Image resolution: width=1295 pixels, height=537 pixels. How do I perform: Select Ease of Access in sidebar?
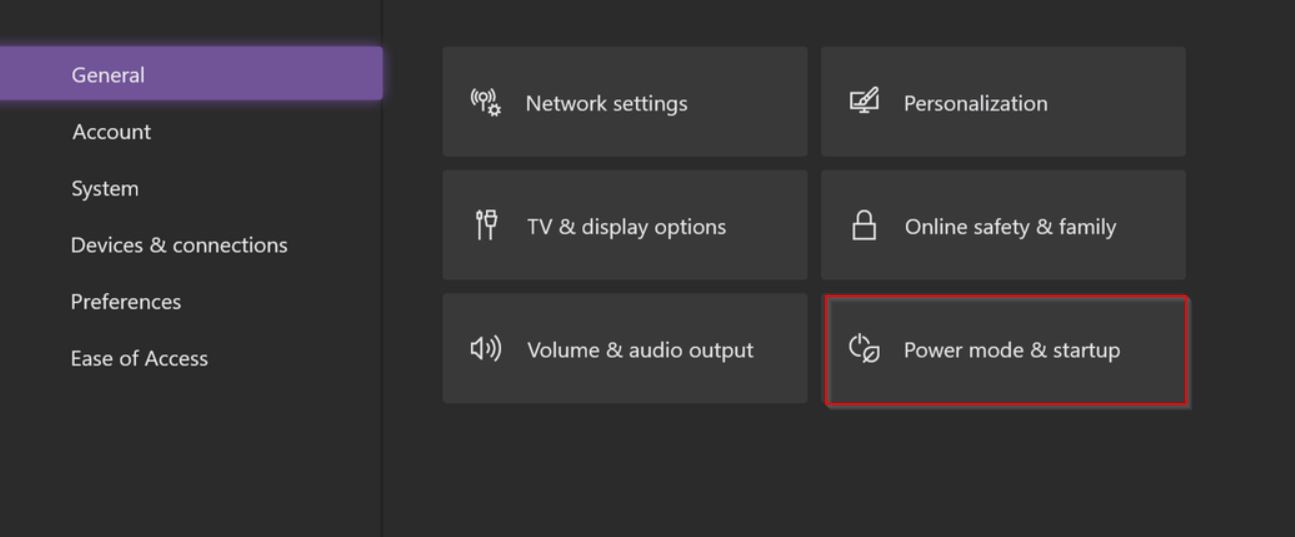[x=139, y=358]
